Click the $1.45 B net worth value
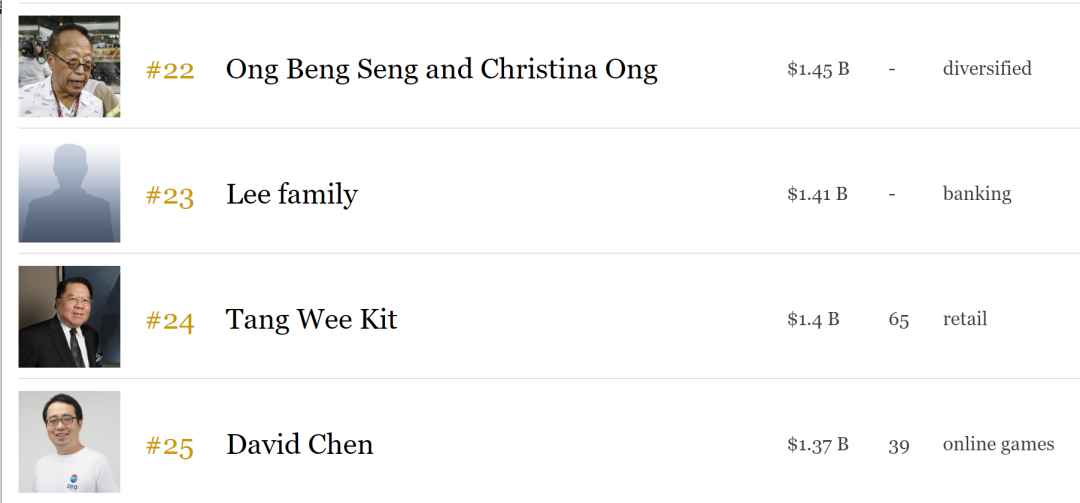Viewport: 1080px width, 503px height. point(818,69)
